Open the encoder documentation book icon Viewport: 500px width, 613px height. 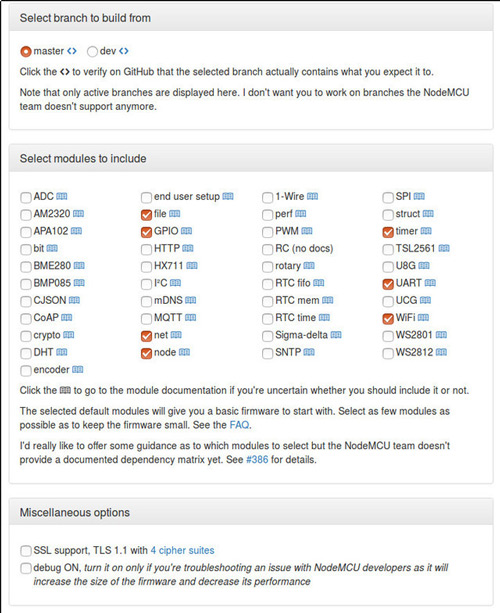[77, 369]
